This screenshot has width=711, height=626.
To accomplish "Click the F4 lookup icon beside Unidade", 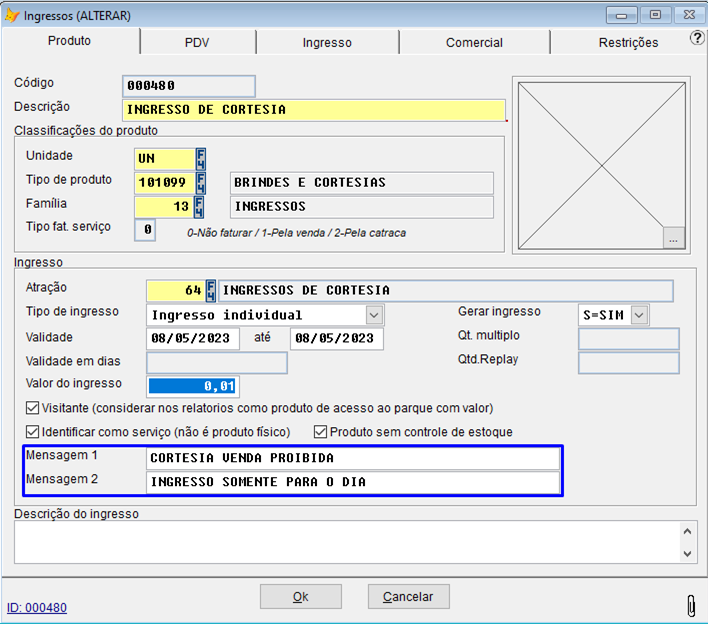I will point(201,158).
